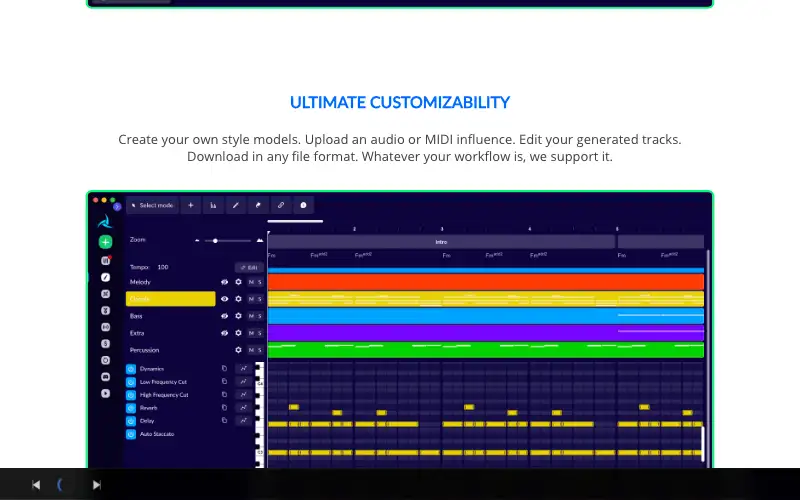
Task: Open Chords track settings gear
Action: 238,299
